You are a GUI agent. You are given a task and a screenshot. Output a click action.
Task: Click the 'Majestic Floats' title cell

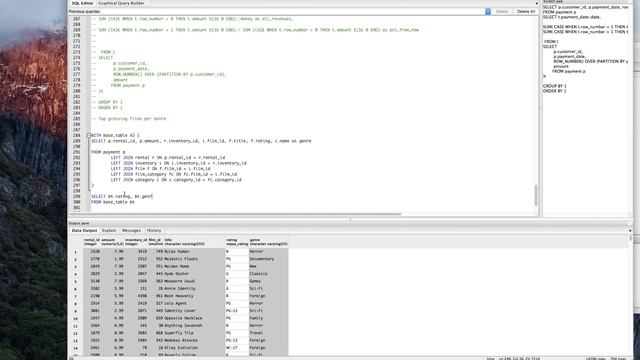(194, 259)
